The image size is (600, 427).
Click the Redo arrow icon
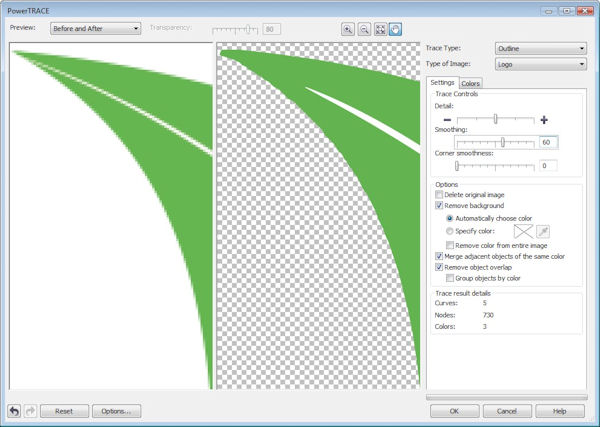(31, 410)
